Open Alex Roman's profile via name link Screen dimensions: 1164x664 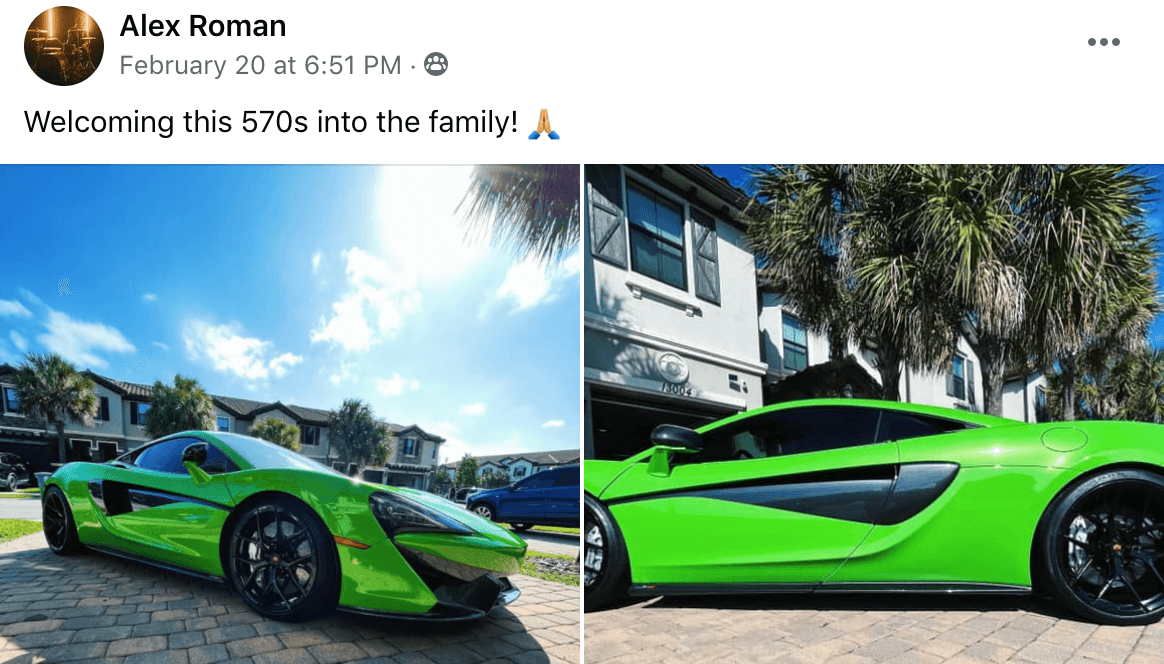[203, 26]
